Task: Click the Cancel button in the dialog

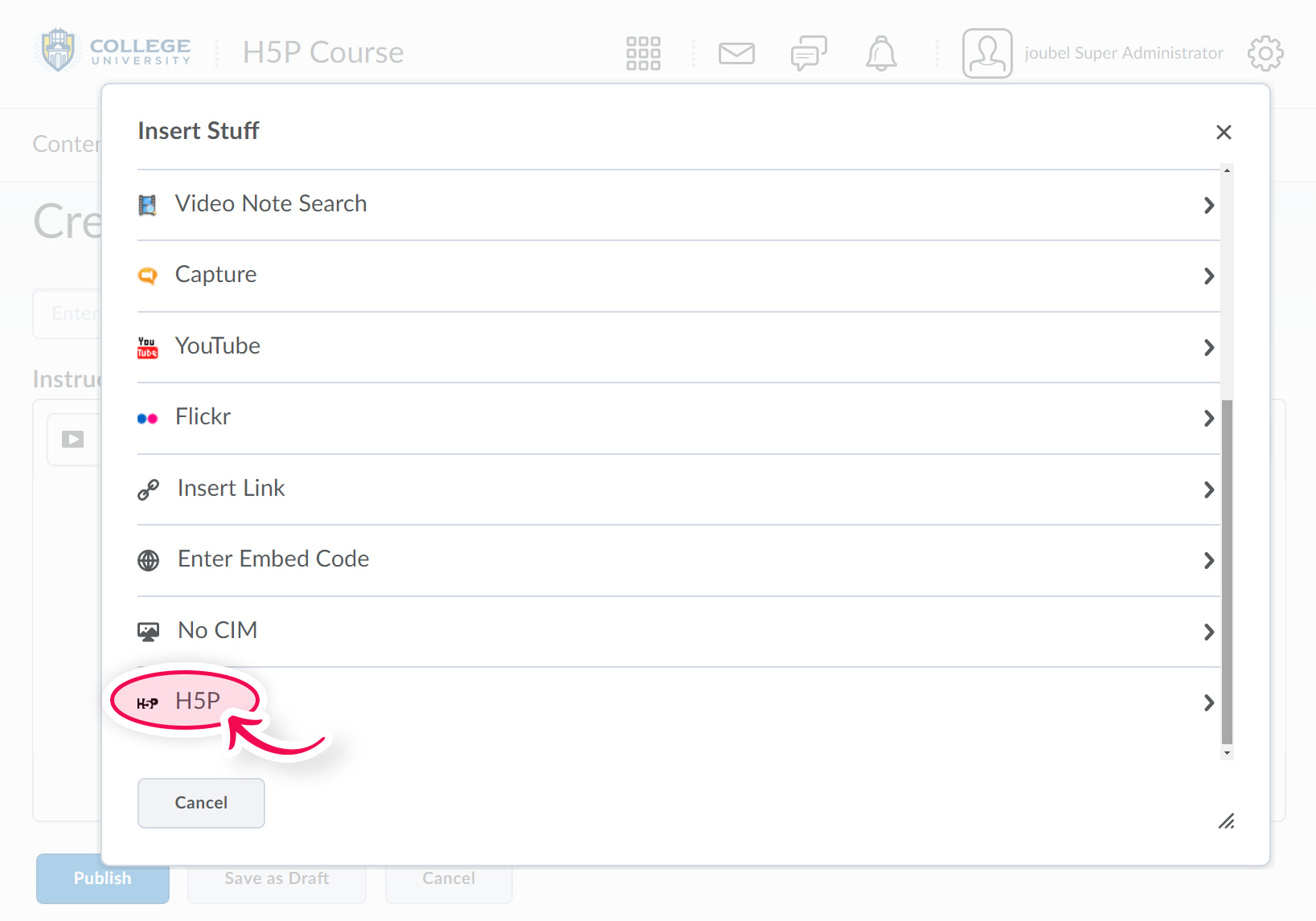Action: pos(201,803)
